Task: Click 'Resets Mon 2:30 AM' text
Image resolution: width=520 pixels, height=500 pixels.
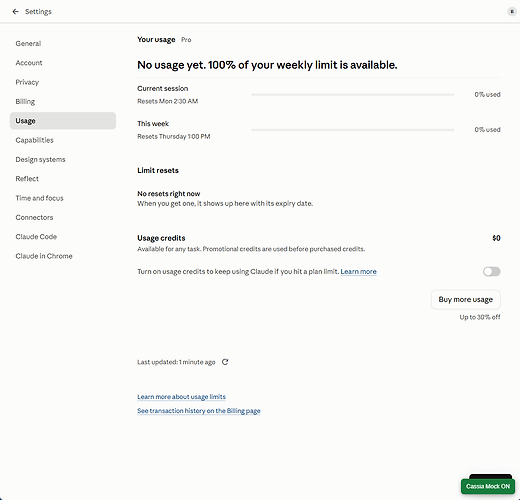Action: pos(168,101)
